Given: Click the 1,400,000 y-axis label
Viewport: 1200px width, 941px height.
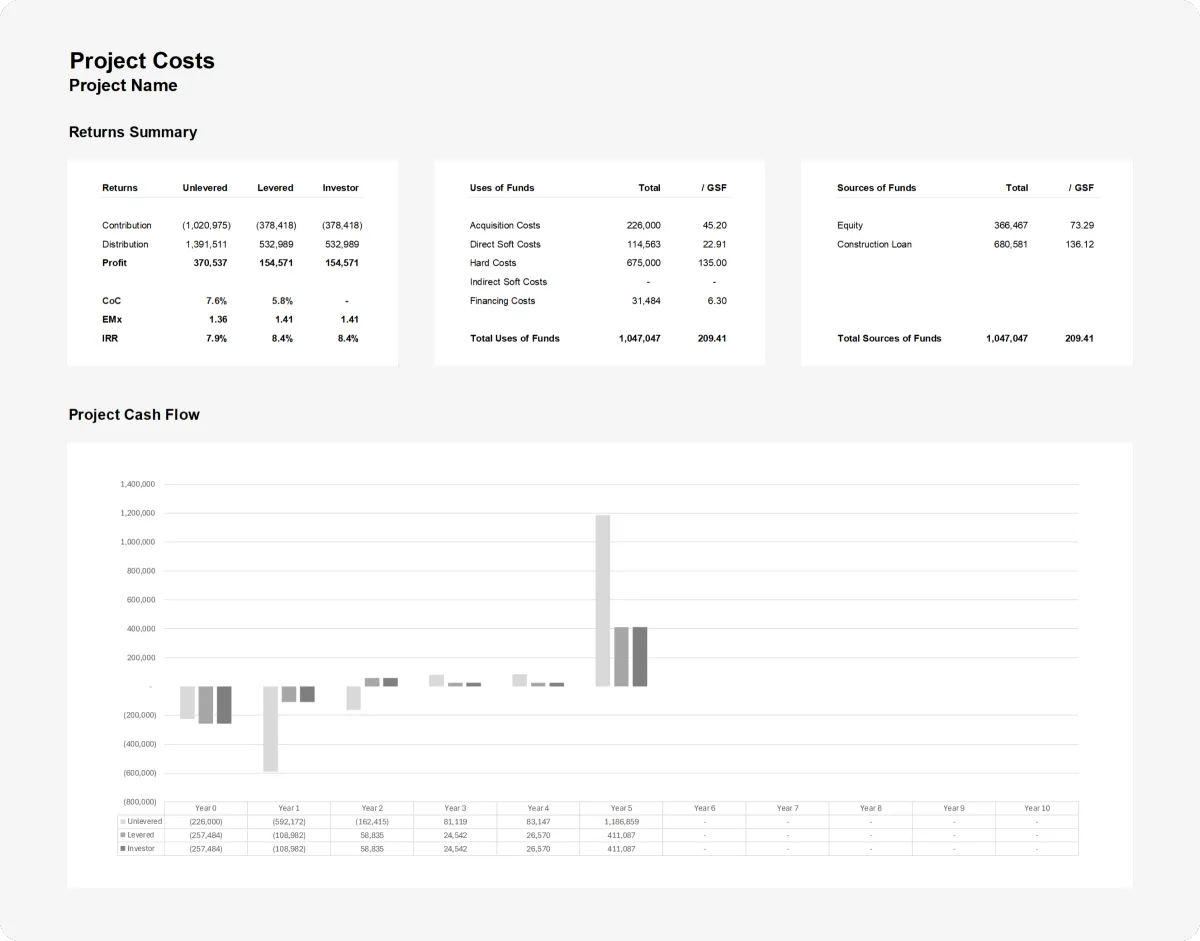Looking at the screenshot, I should (137, 484).
